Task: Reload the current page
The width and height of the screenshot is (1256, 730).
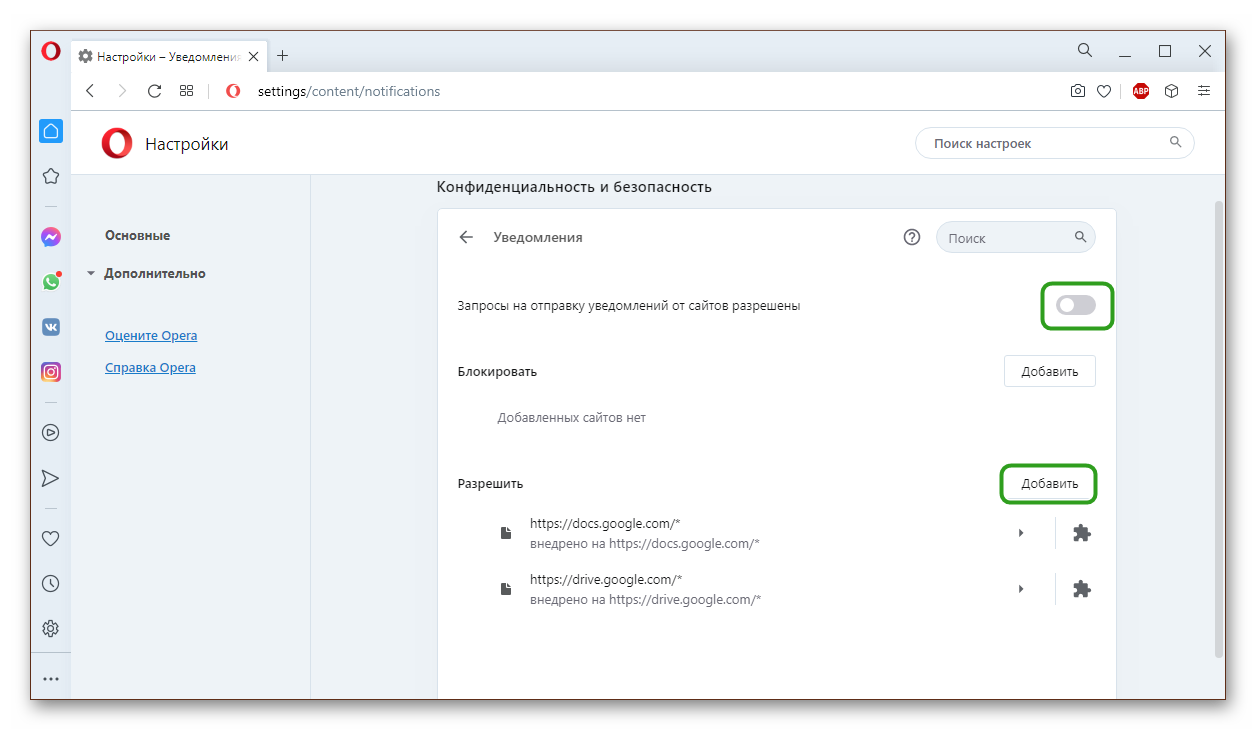Action: click(154, 91)
